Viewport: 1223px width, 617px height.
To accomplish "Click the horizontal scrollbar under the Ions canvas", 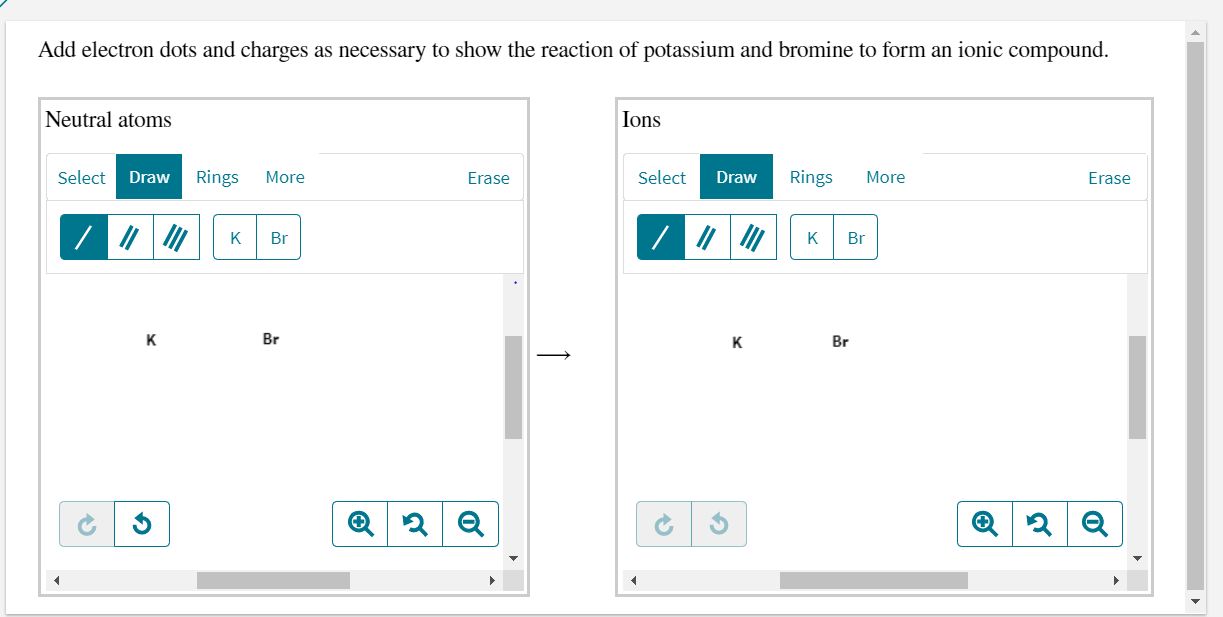I will pos(873,580).
